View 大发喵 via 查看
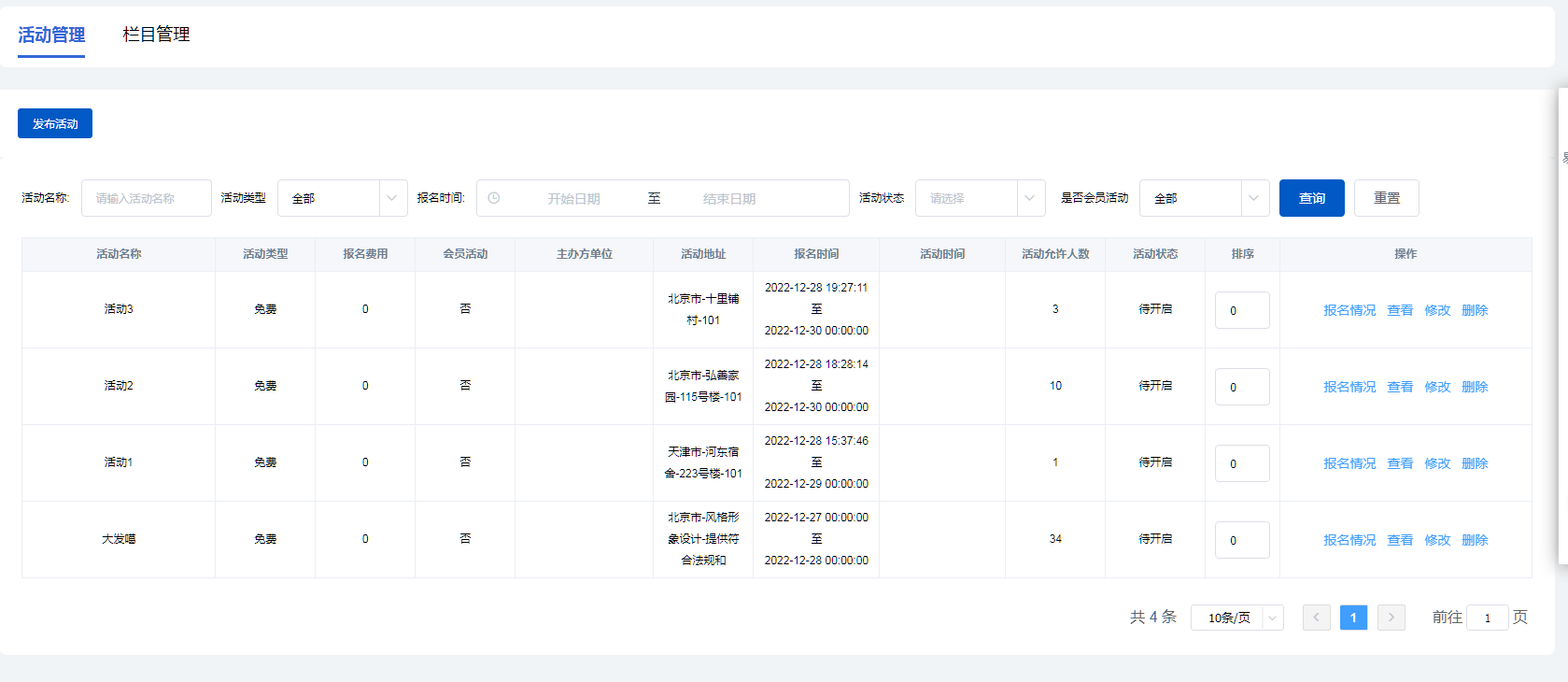The height and width of the screenshot is (682, 1568). tap(1400, 540)
